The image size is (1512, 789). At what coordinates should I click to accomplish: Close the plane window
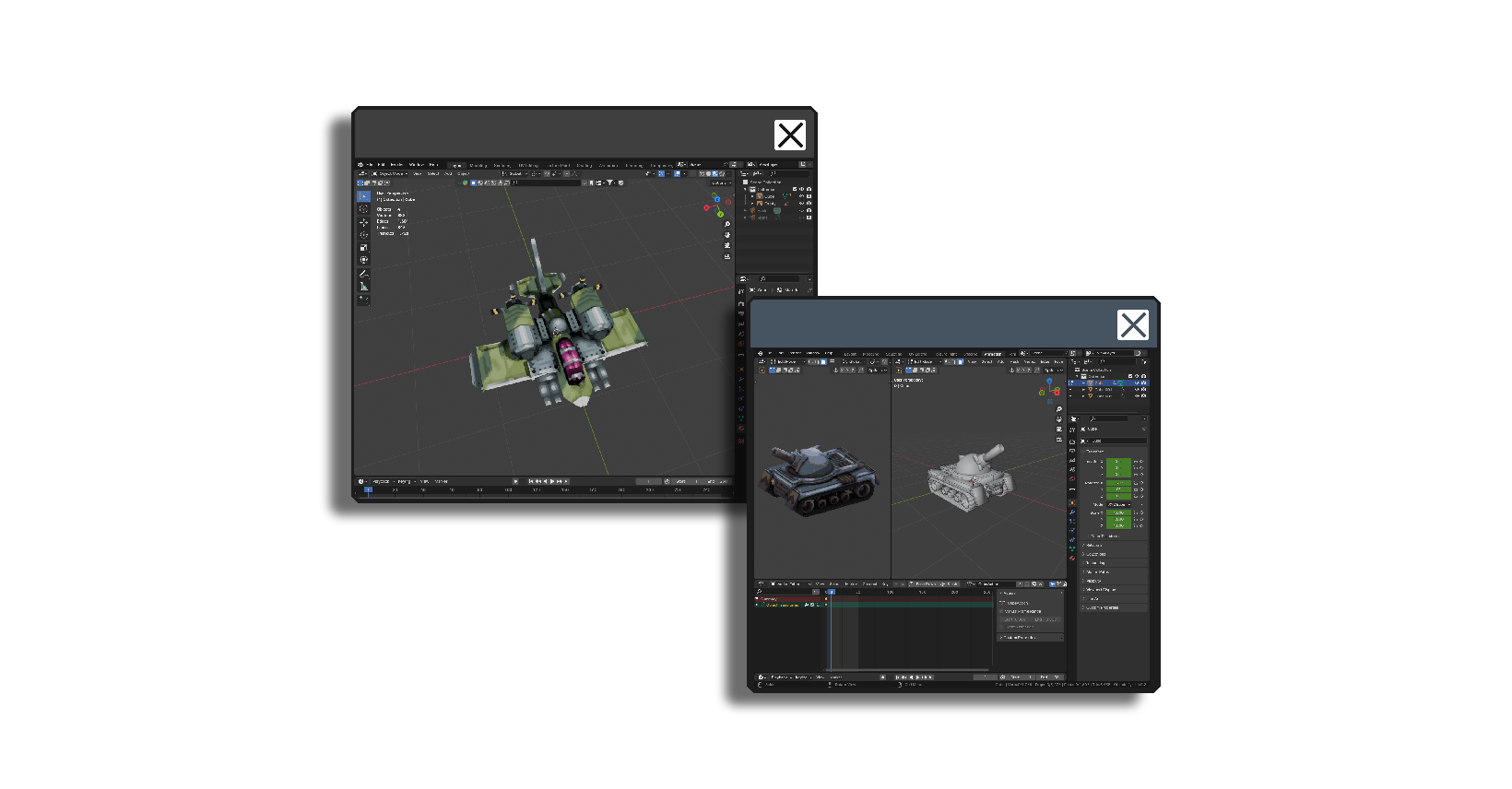[x=790, y=135]
